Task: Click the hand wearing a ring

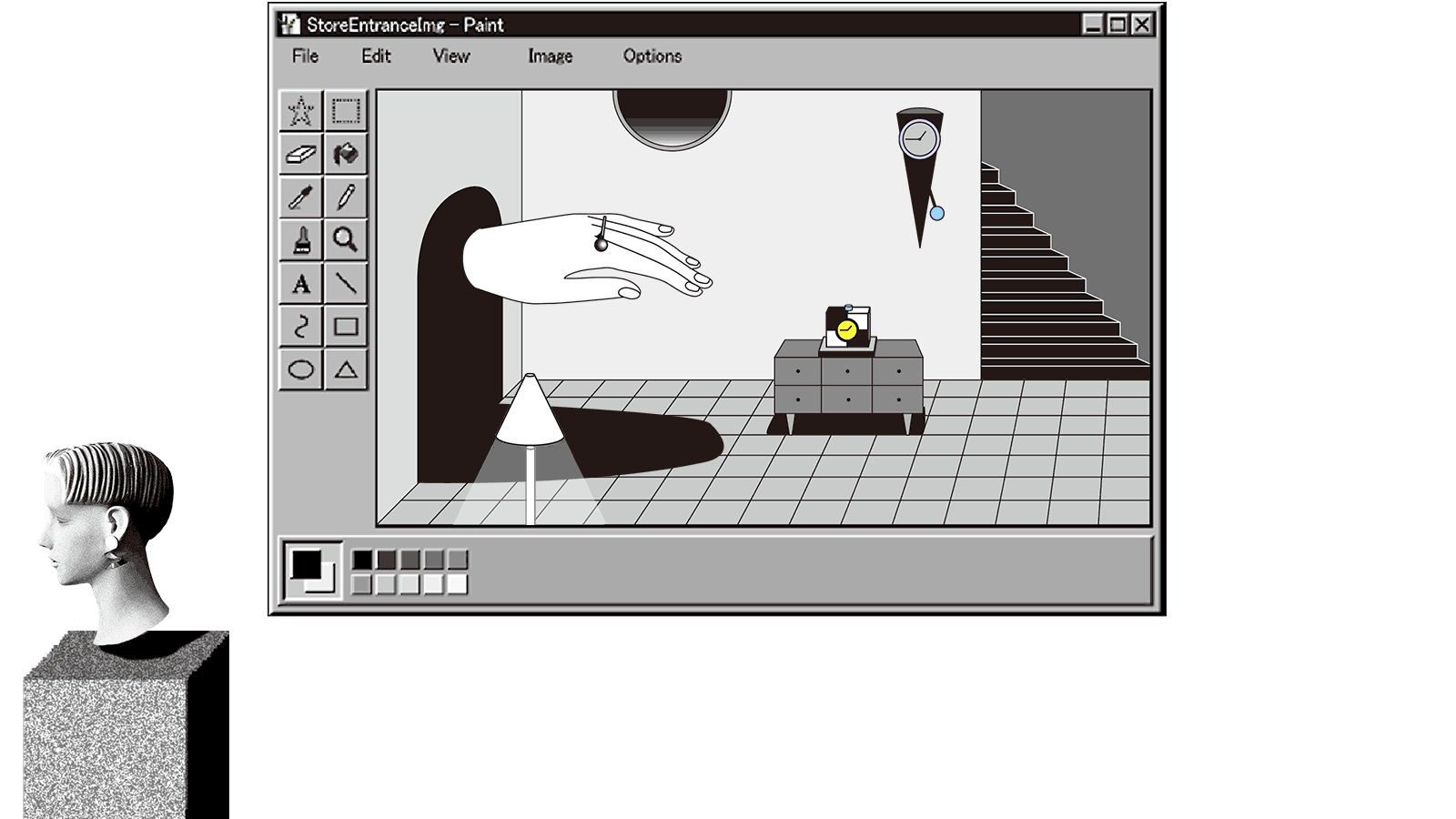Action: (587, 258)
